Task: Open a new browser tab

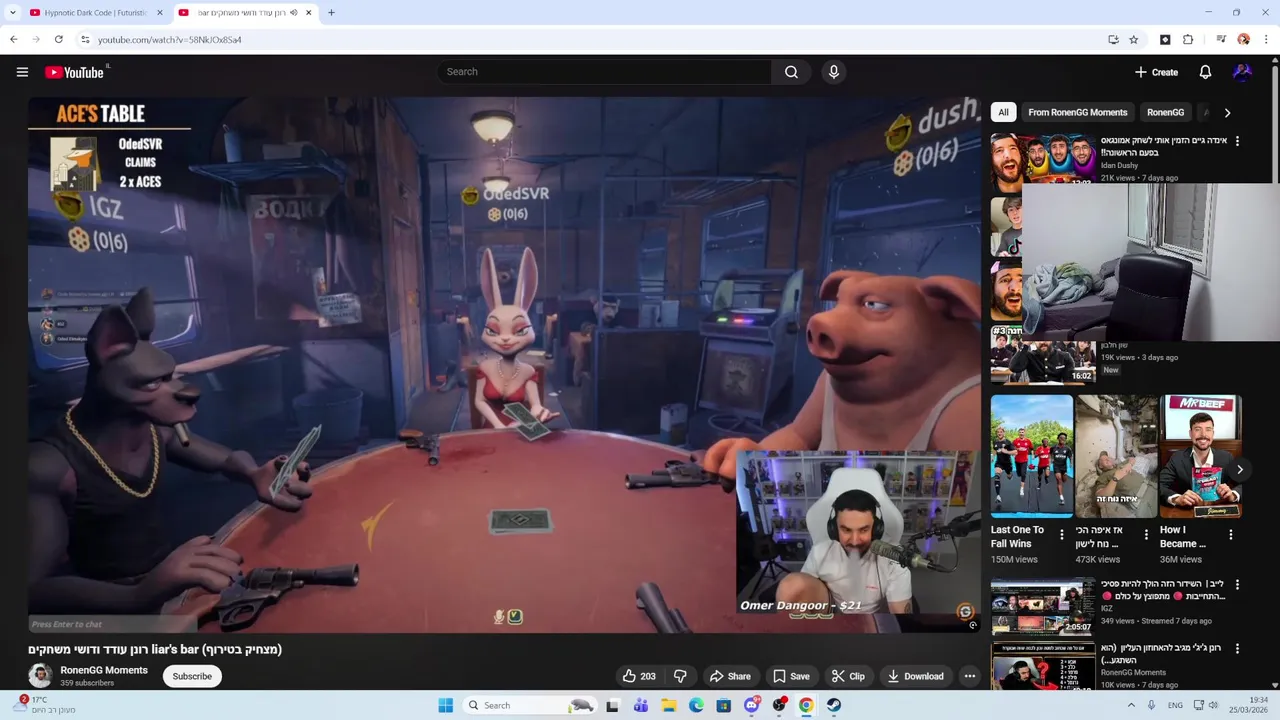Action: pyautogui.click(x=331, y=13)
